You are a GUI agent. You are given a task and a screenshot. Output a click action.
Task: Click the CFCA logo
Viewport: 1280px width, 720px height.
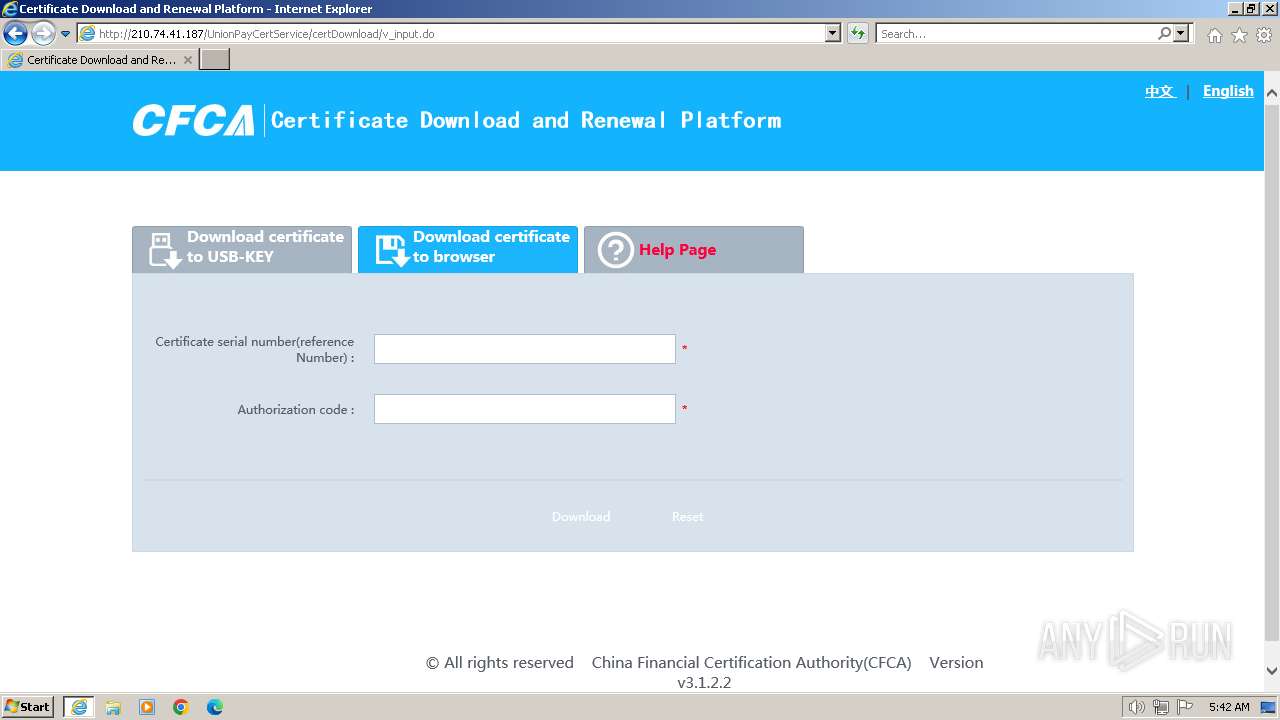pos(193,121)
